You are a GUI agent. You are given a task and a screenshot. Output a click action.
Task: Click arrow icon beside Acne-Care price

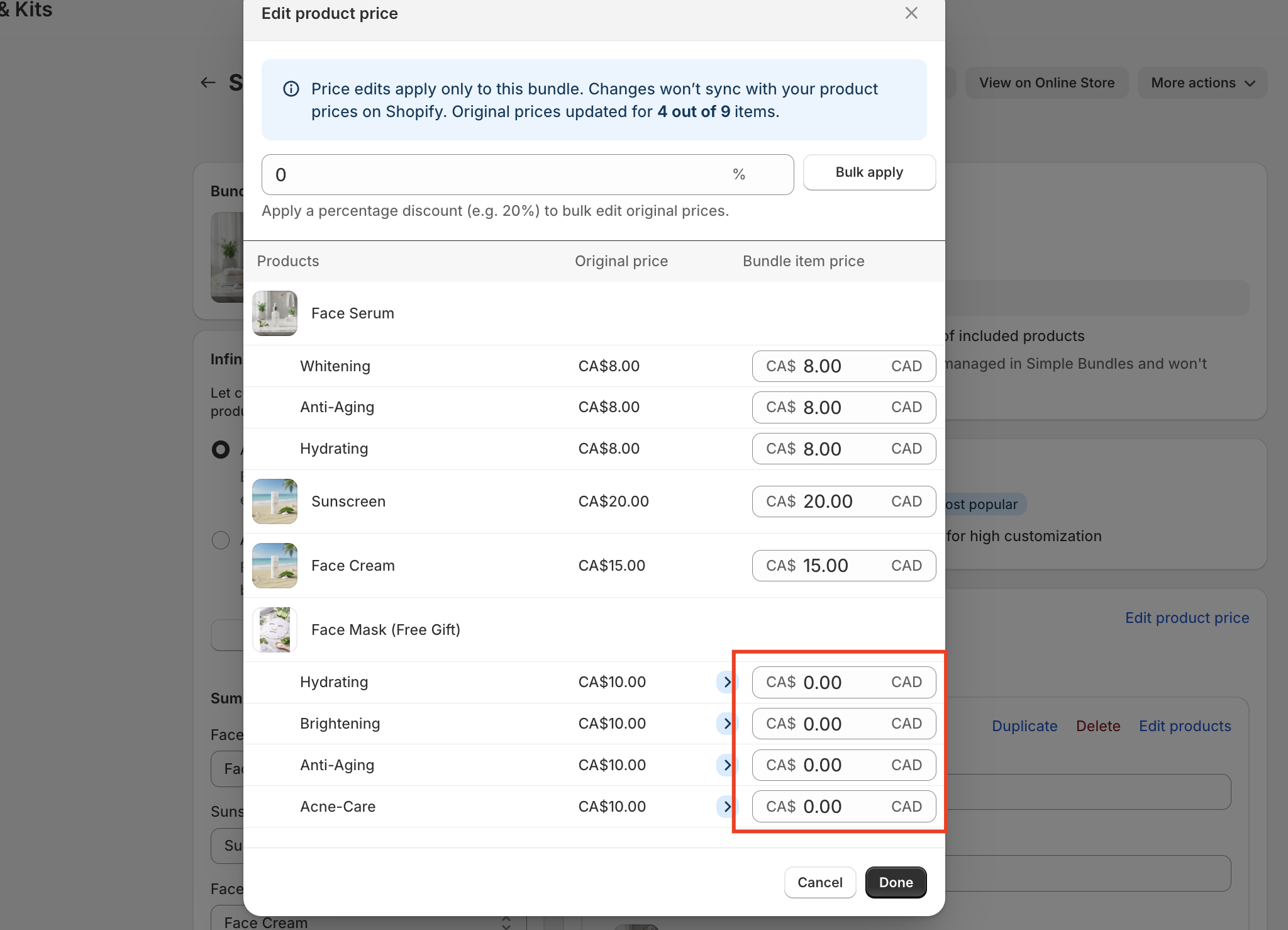click(726, 807)
